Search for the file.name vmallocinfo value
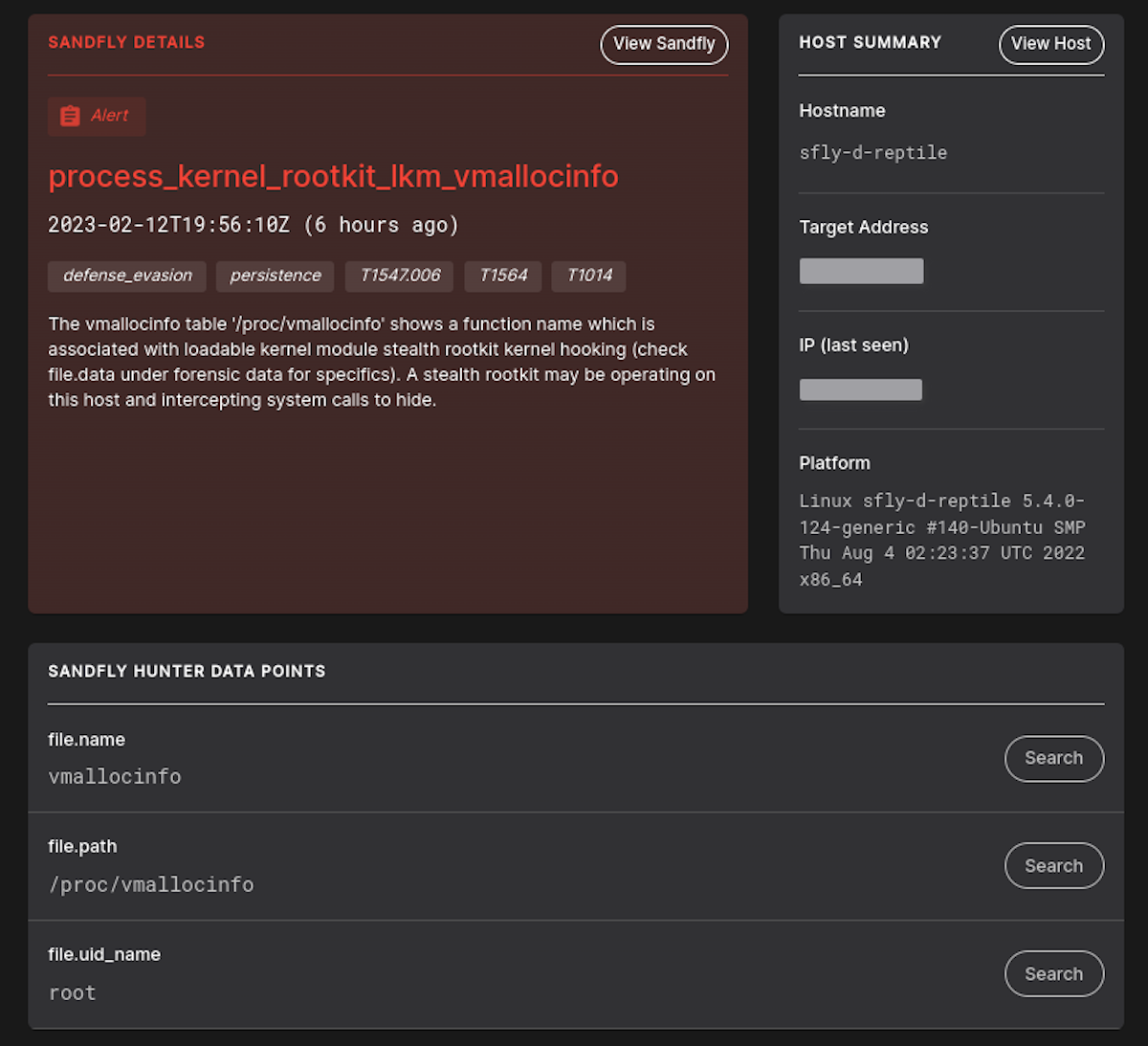 (x=1054, y=758)
